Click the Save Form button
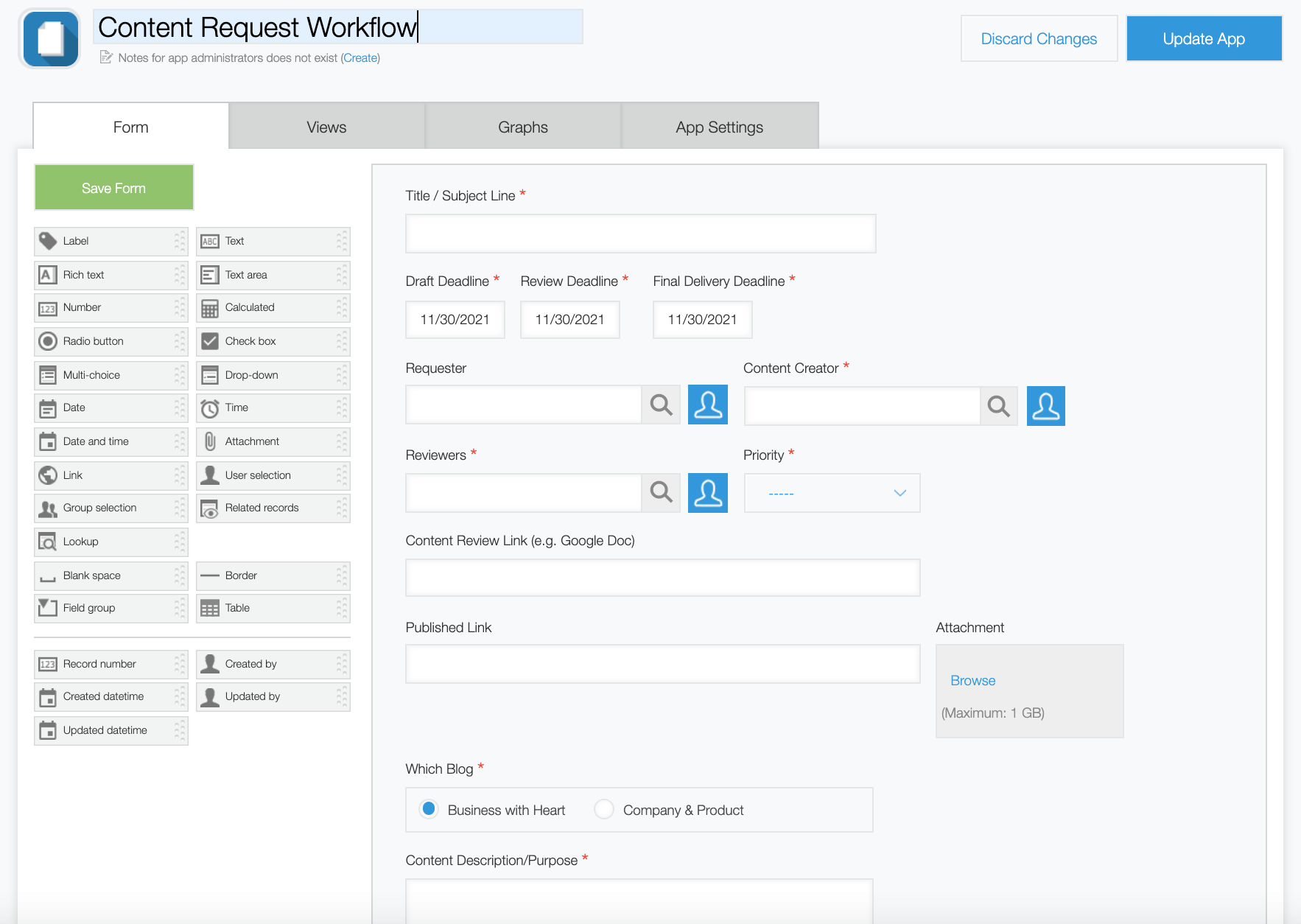The height and width of the screenshot is (924, 1301). pyautogui.click(x=113, y=187)
